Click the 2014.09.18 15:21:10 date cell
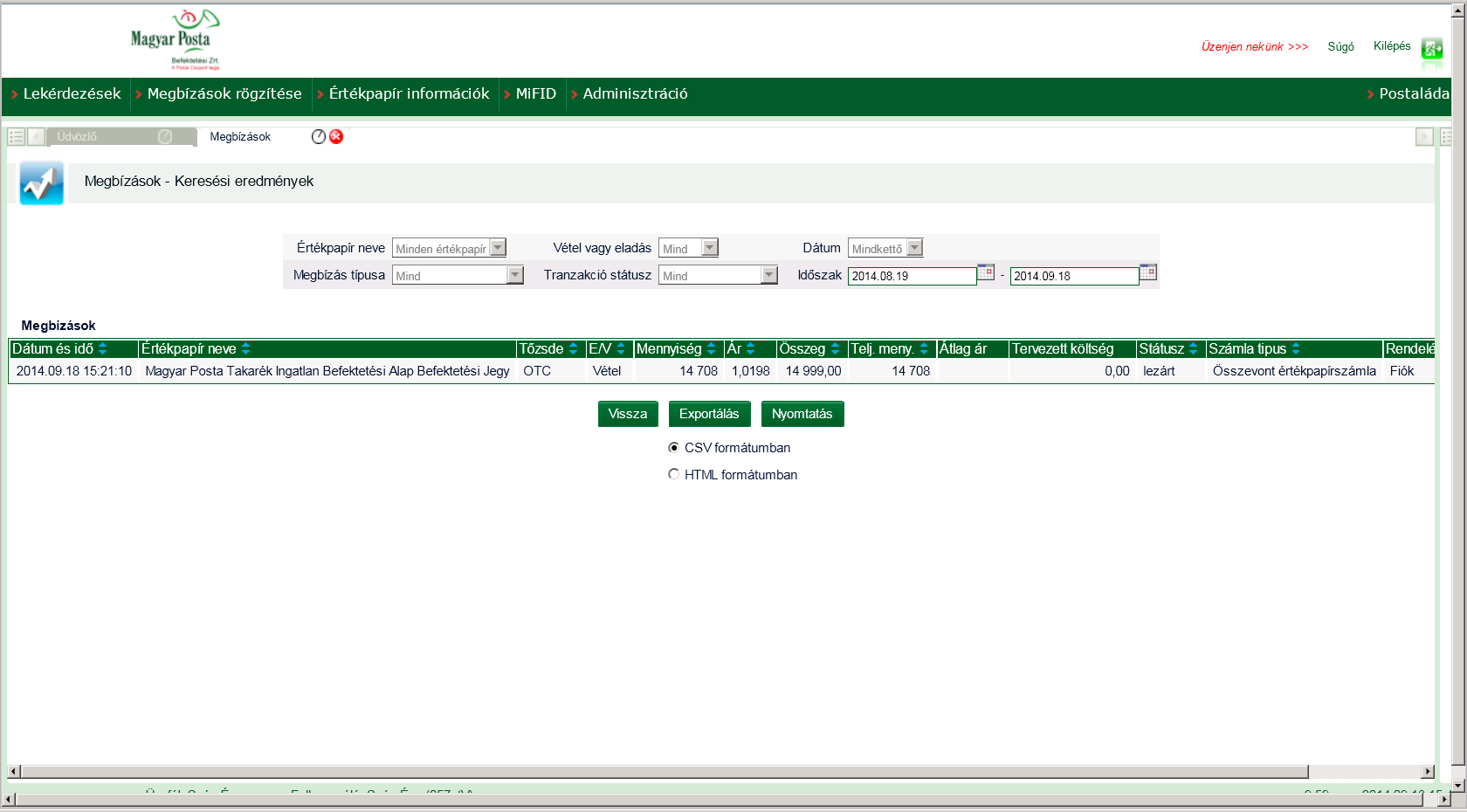Image resolution: width=1467 pixels, height=812 pixels. pos(74,371)
